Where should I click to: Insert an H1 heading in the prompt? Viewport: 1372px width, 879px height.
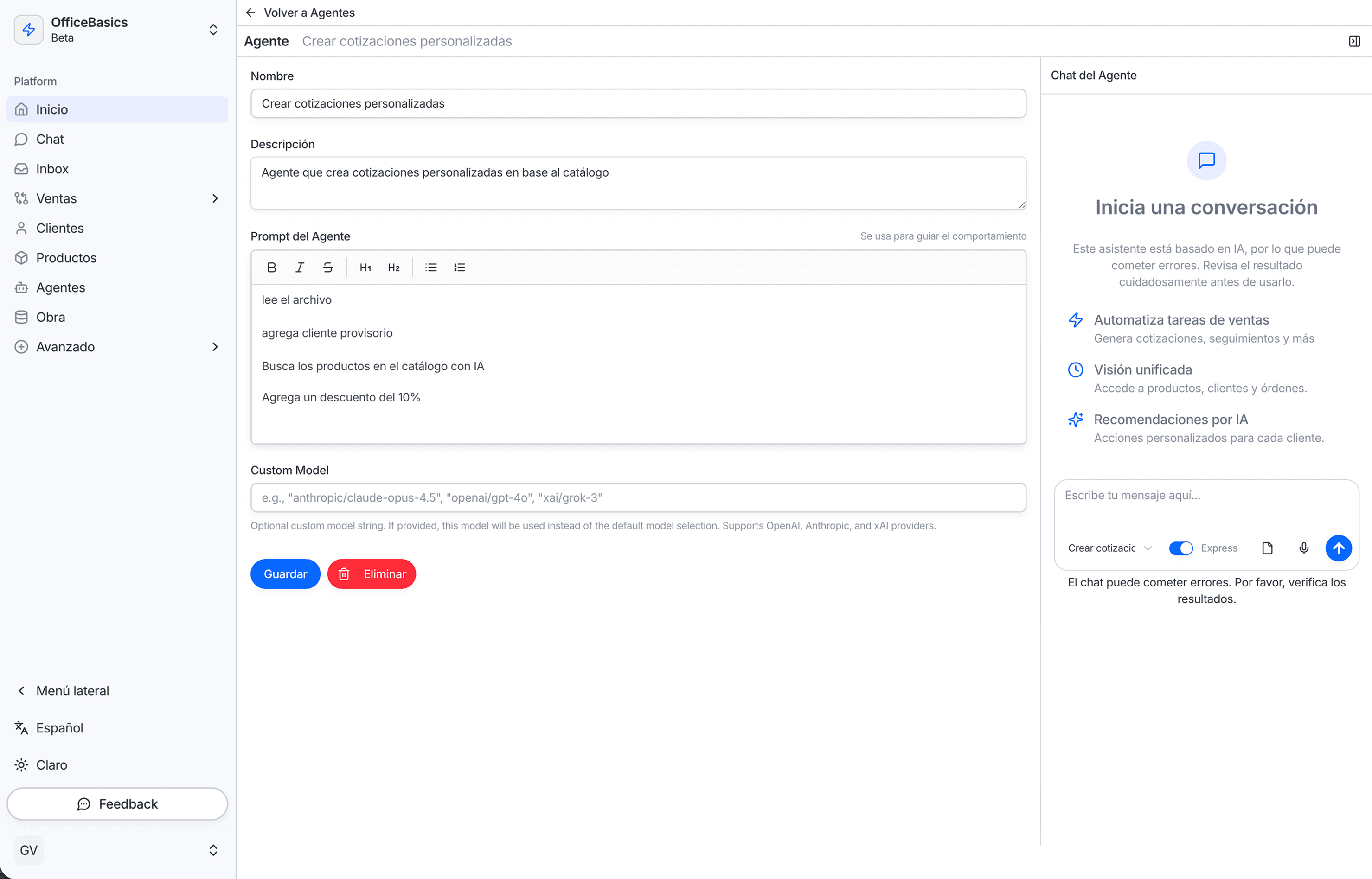point(365,267)
